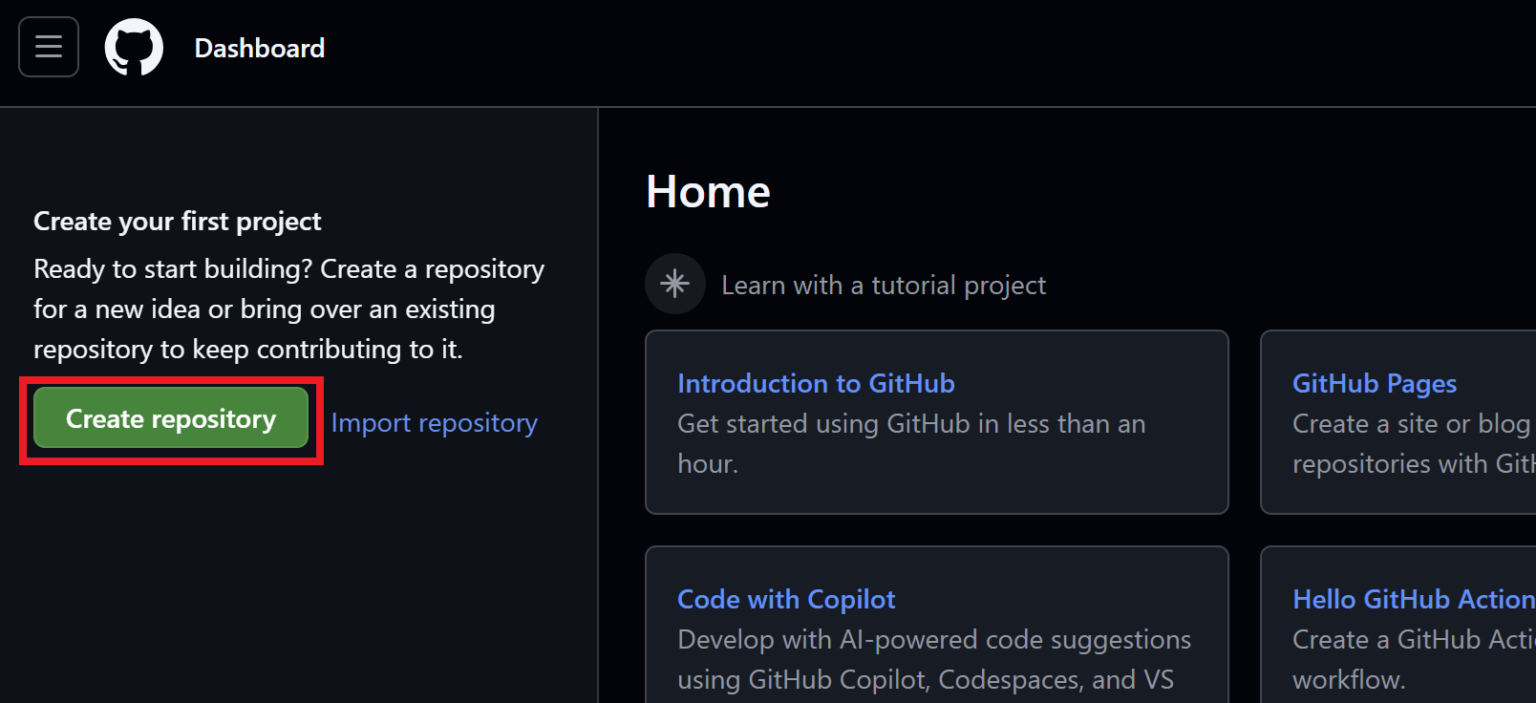The width and height of the screenshot is (1536, 703).
Task: Click Learn with a tutorial project text
Action: pyautogui.click(x=884, y=284)
